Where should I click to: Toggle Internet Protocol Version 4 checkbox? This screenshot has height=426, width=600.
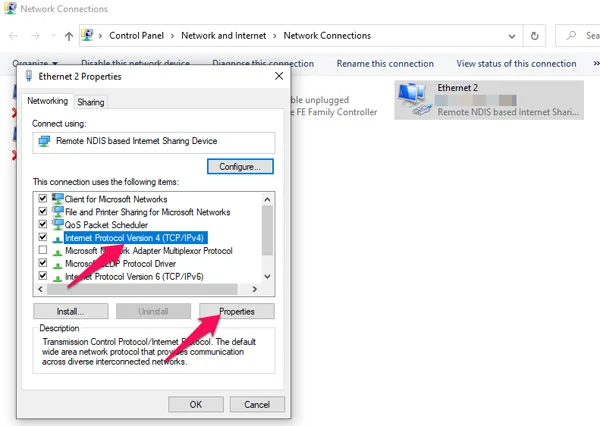[43, 237]
